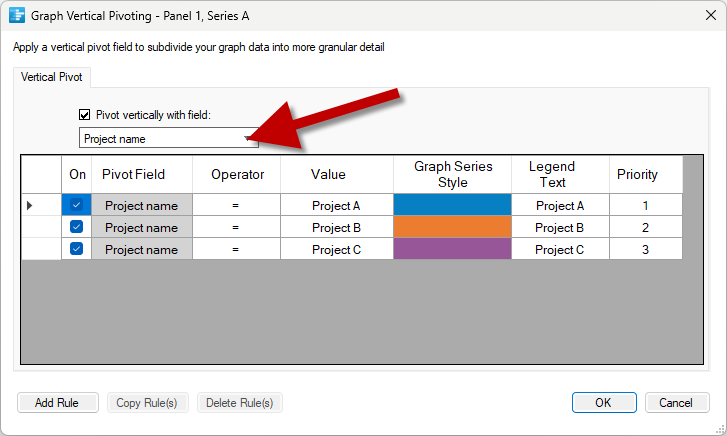The height and width of the screenshot is (436, 727).
Task: Click the Copy Rule(s) button
Action: [147, 402]
